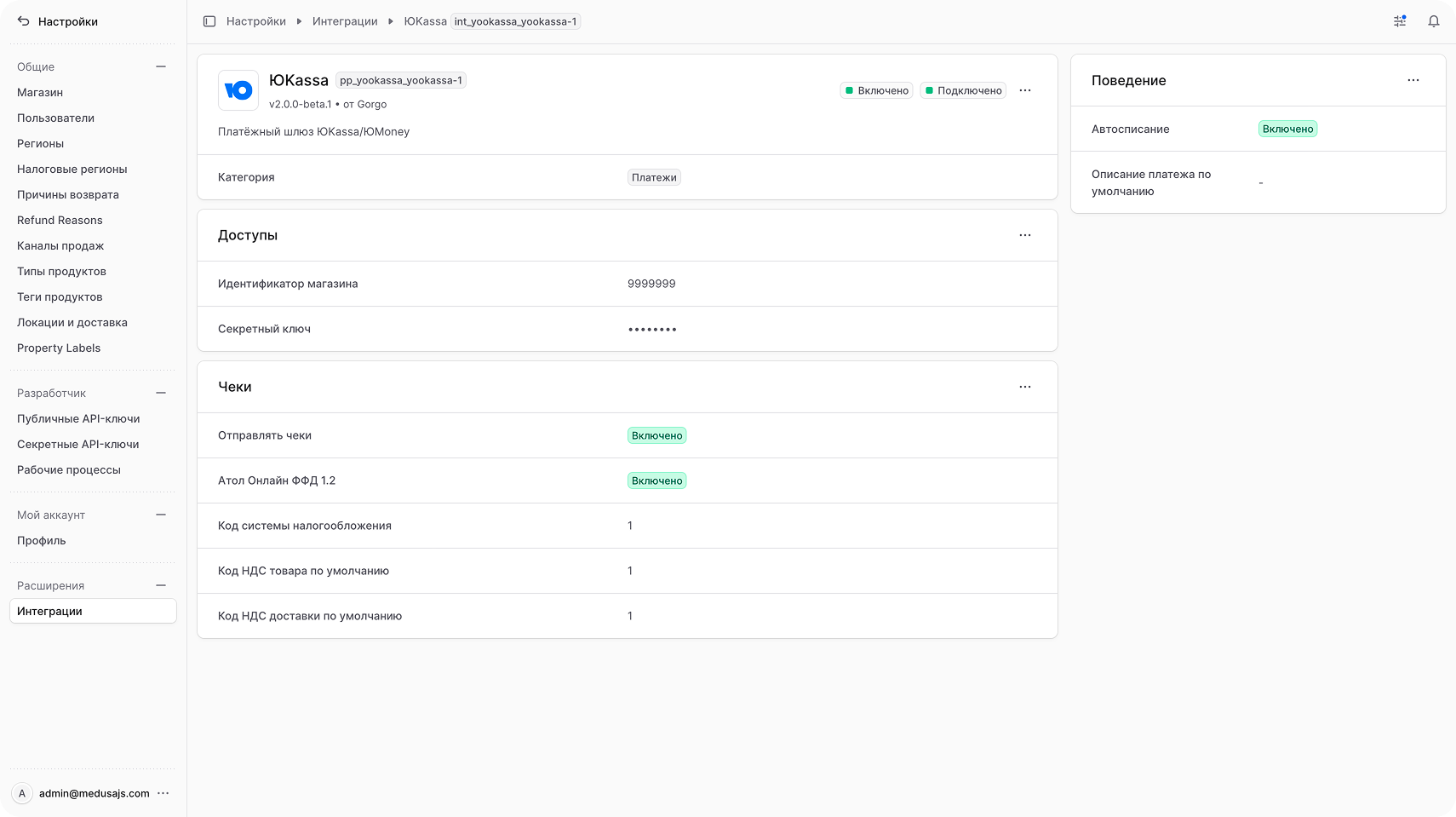
Task: Open the Поведение section three-dot menu
Action: tap(1413, 80)
